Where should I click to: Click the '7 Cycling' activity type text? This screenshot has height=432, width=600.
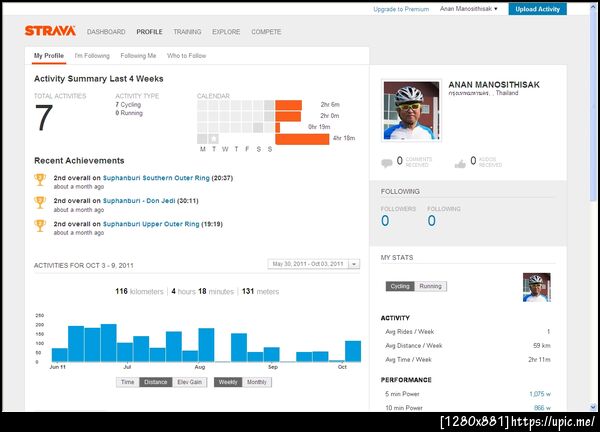click(x=128, y=104)
